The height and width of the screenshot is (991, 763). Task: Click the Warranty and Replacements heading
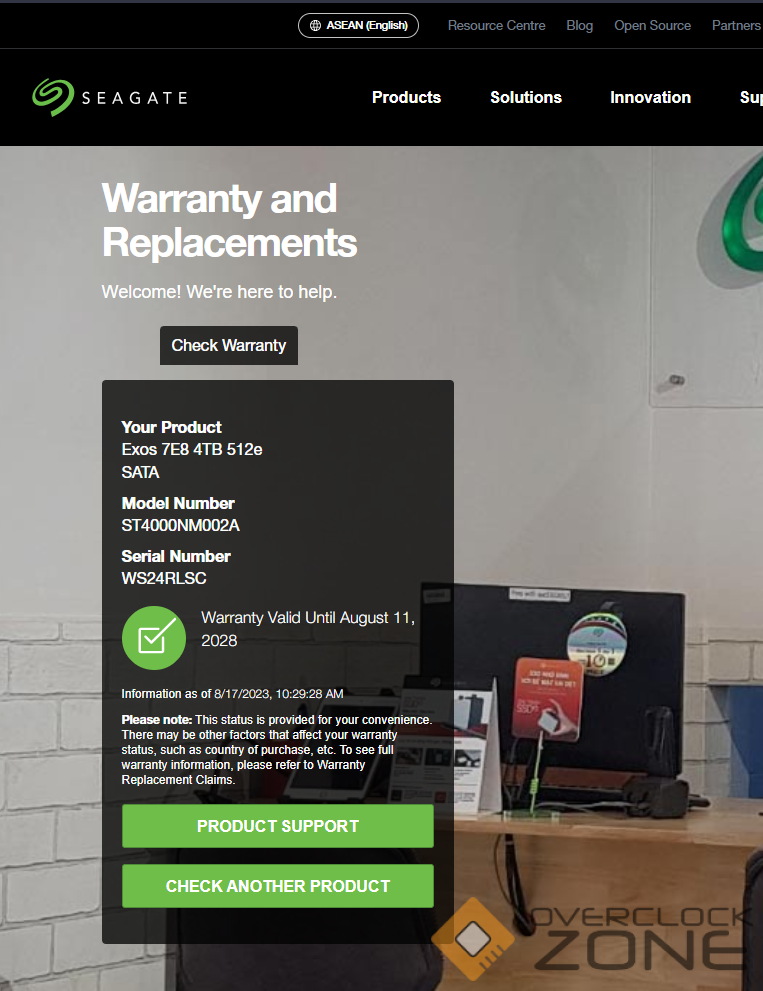229,221
